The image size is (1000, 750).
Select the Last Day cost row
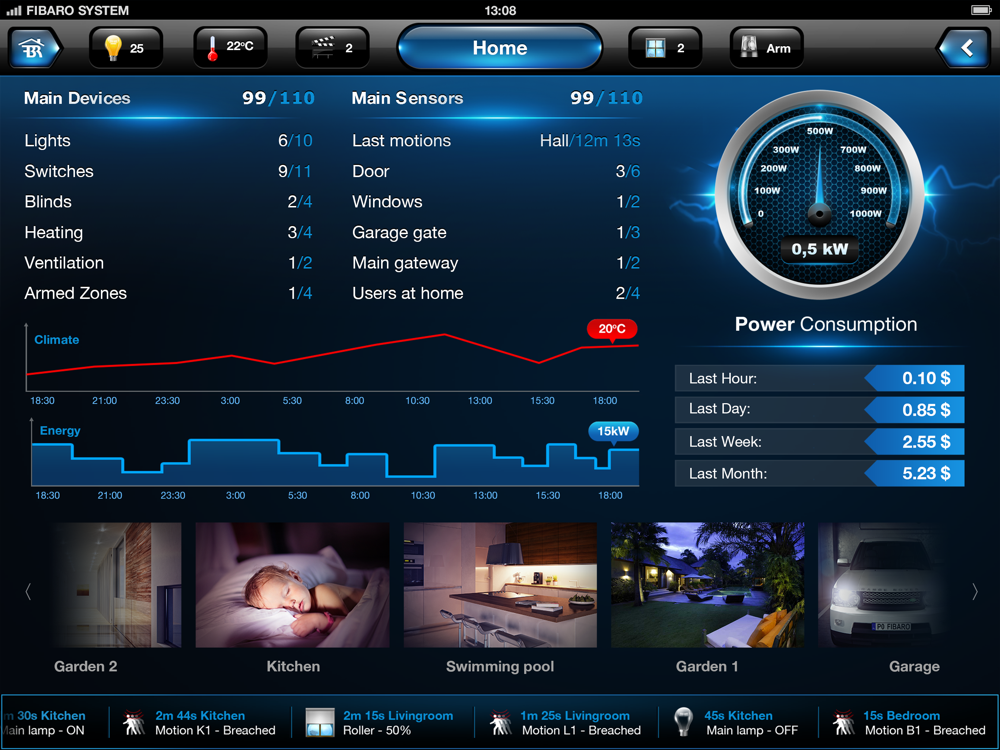coord(820,409)
